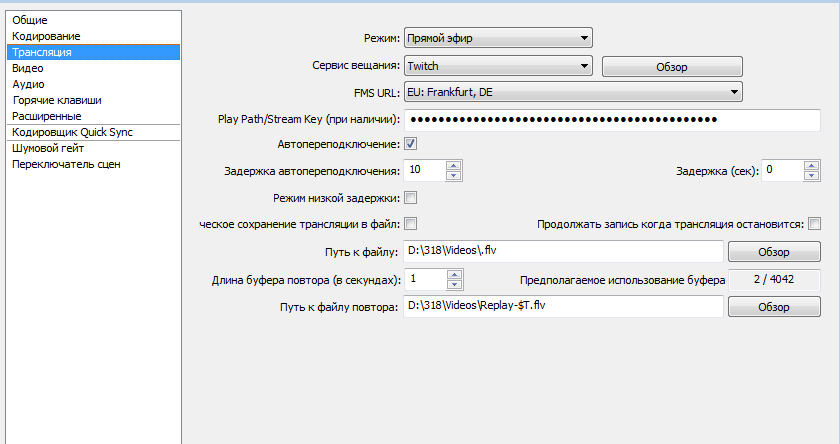Click the Stream Key password field
The height and width of the screenshot is (444, 840).
point(612,120)
